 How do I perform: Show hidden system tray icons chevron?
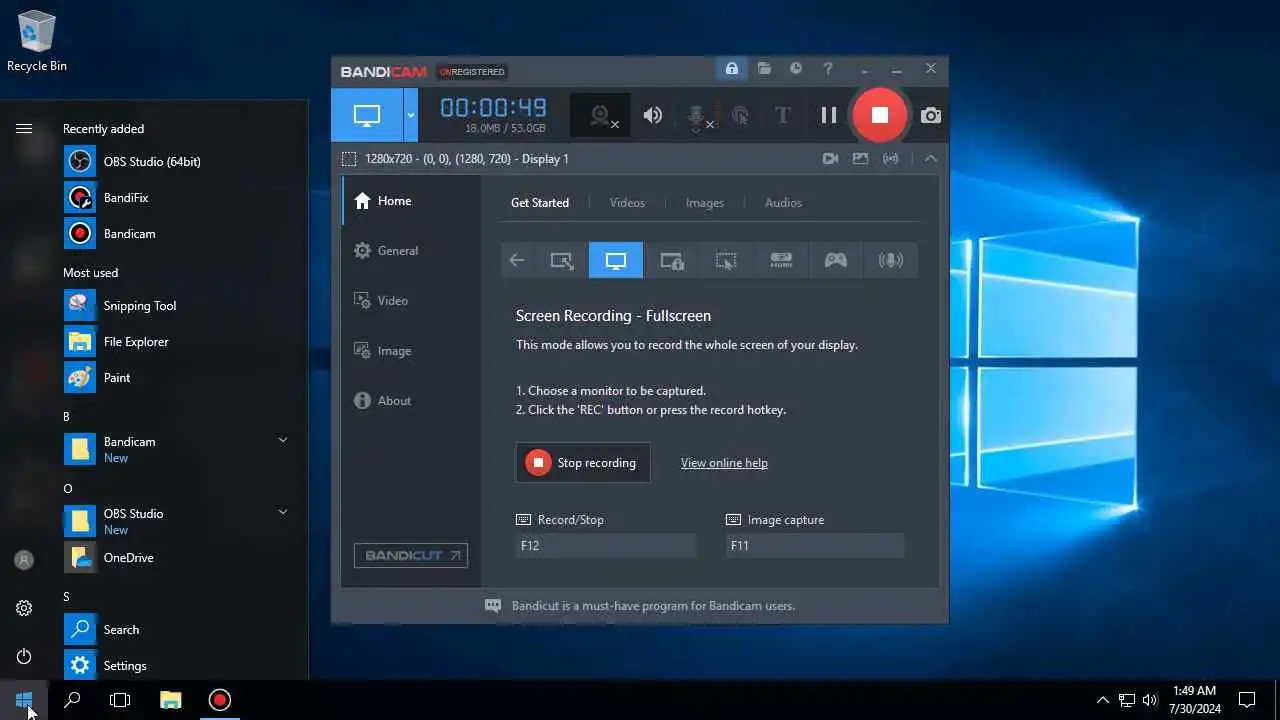pos(1103,700)
